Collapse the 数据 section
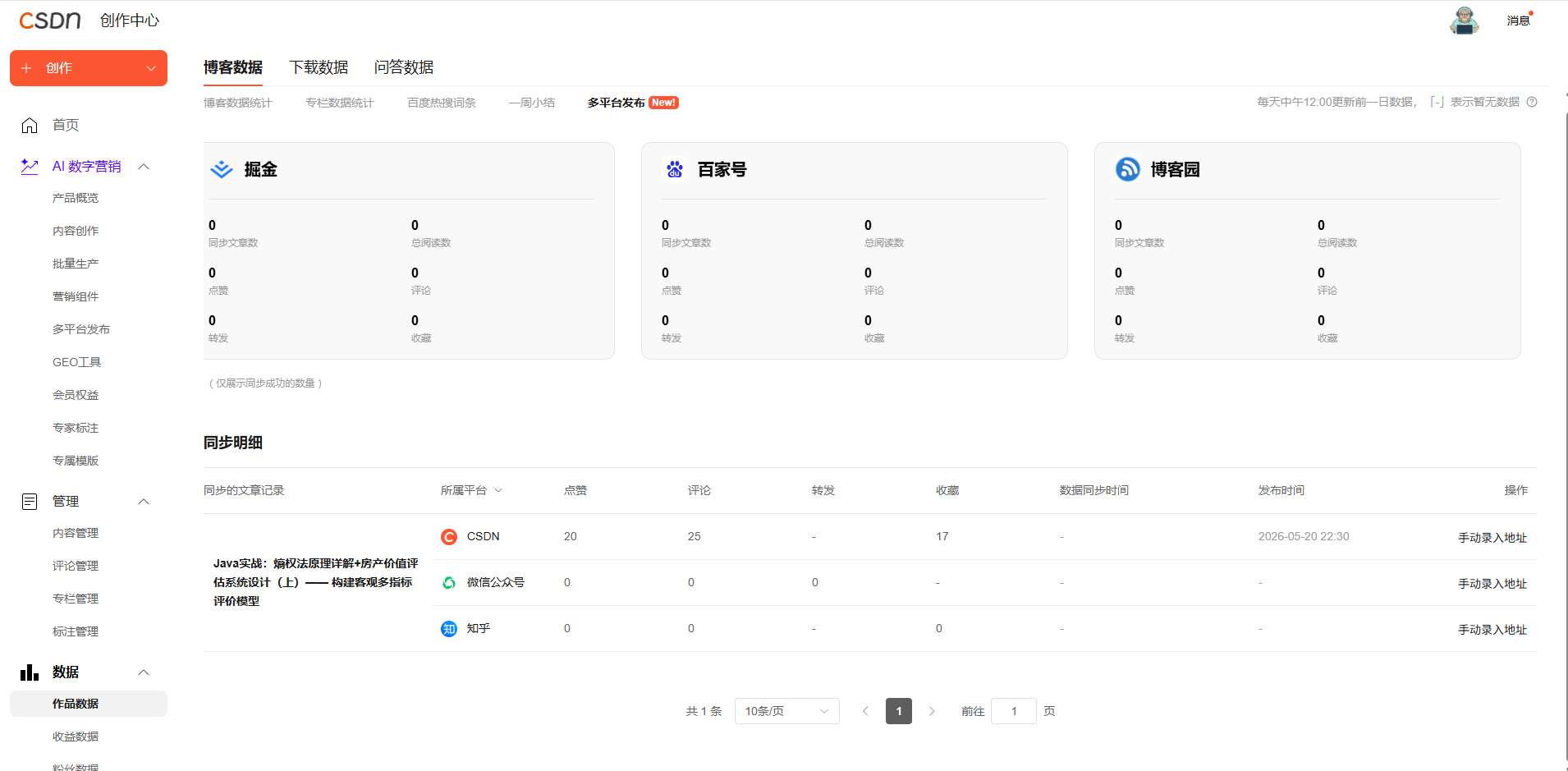1568x771 pixels. pos(144,672)
